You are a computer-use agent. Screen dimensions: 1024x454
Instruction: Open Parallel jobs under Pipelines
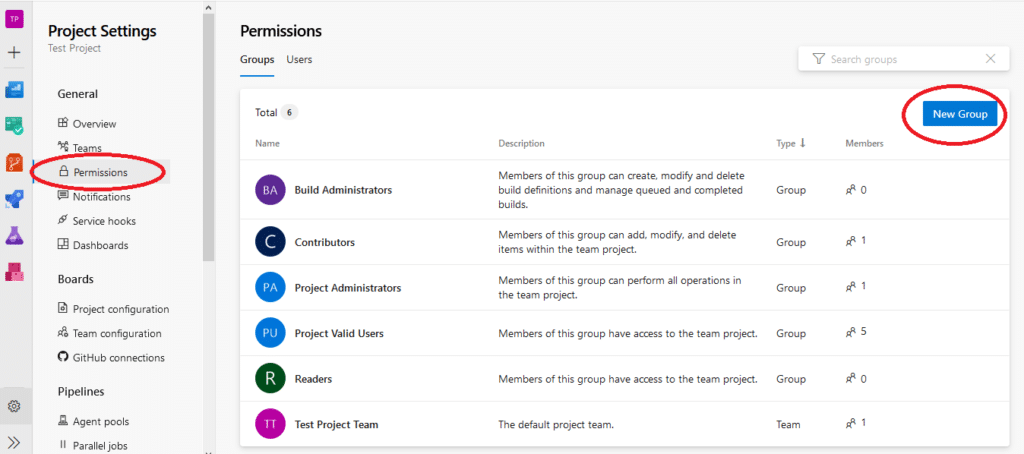click(x=100, y=446)
